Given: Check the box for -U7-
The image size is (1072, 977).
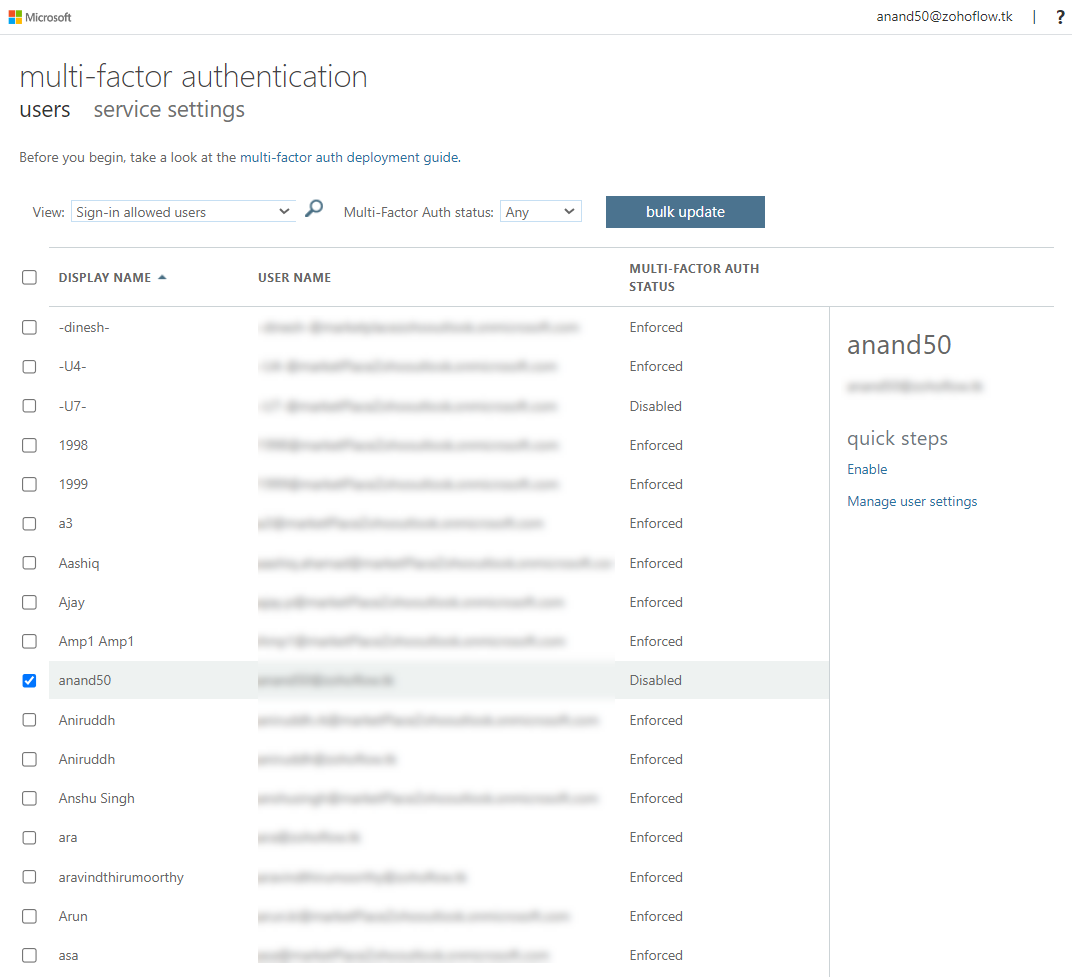Looking at the screenshot, I should click(x=29, y=406).
